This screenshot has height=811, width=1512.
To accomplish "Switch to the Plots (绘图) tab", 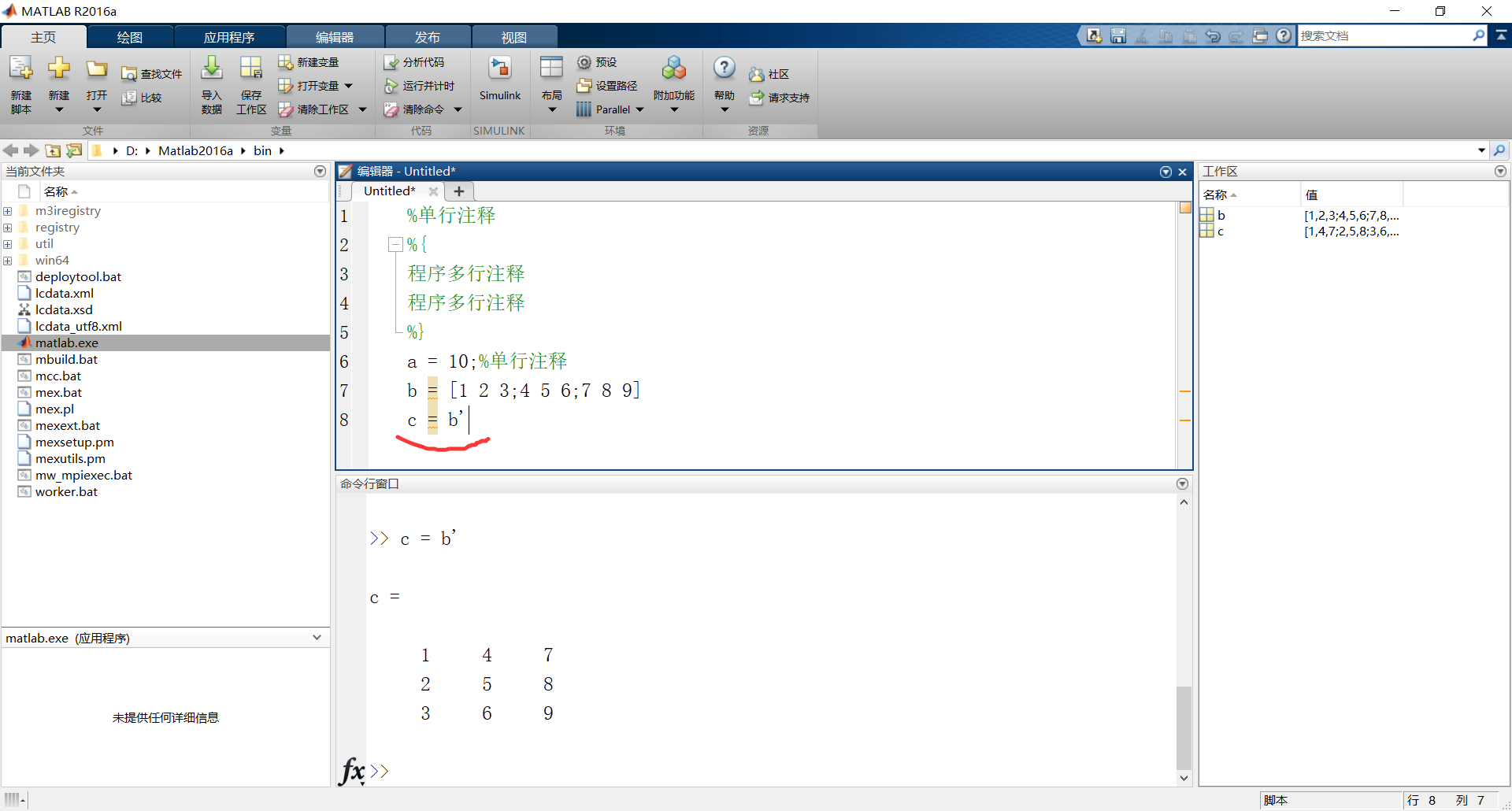I will [x=130, y=37].
